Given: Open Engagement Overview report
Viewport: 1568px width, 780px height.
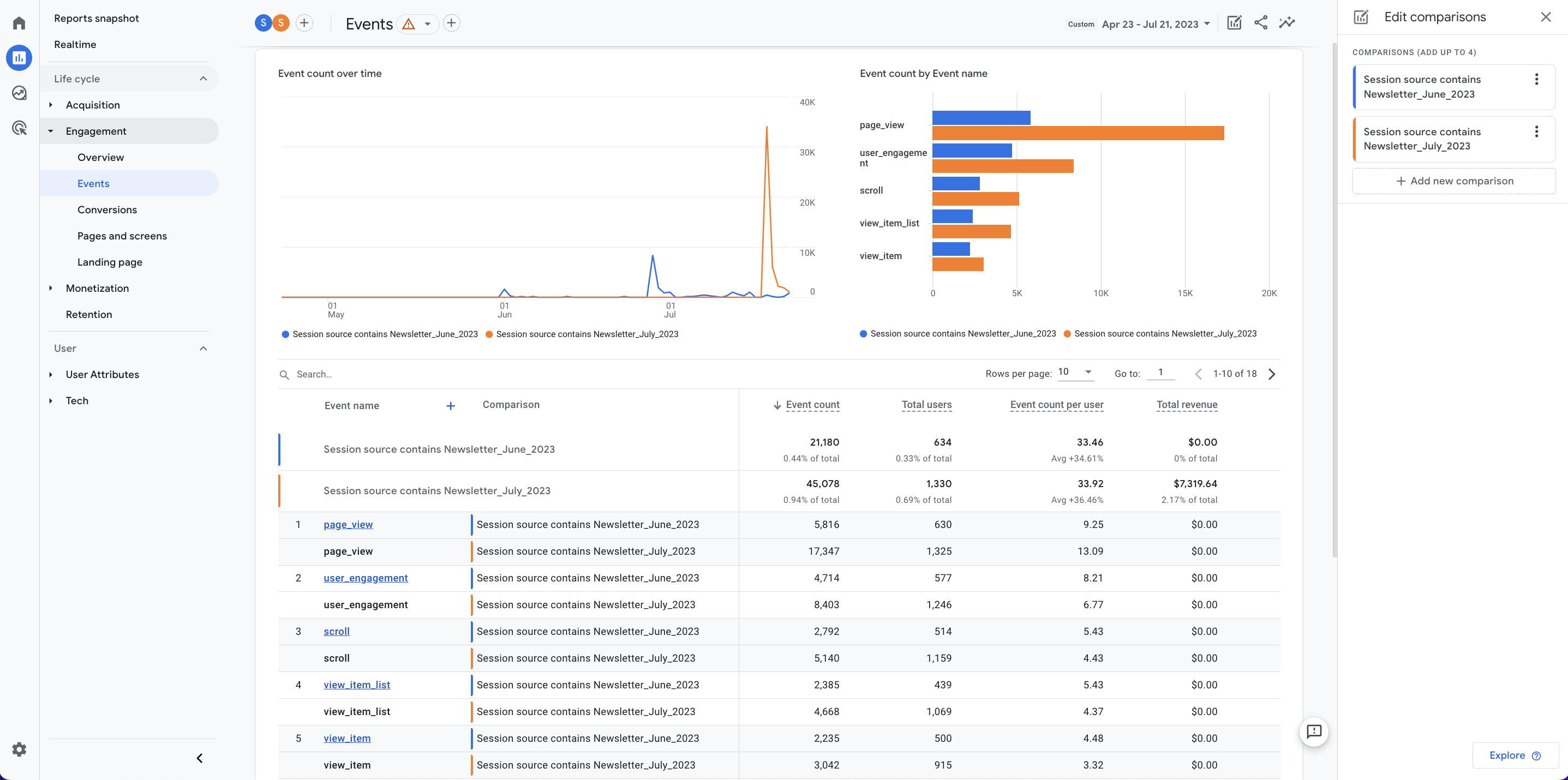Looking at the screenshot, I should tap(100, 157).
